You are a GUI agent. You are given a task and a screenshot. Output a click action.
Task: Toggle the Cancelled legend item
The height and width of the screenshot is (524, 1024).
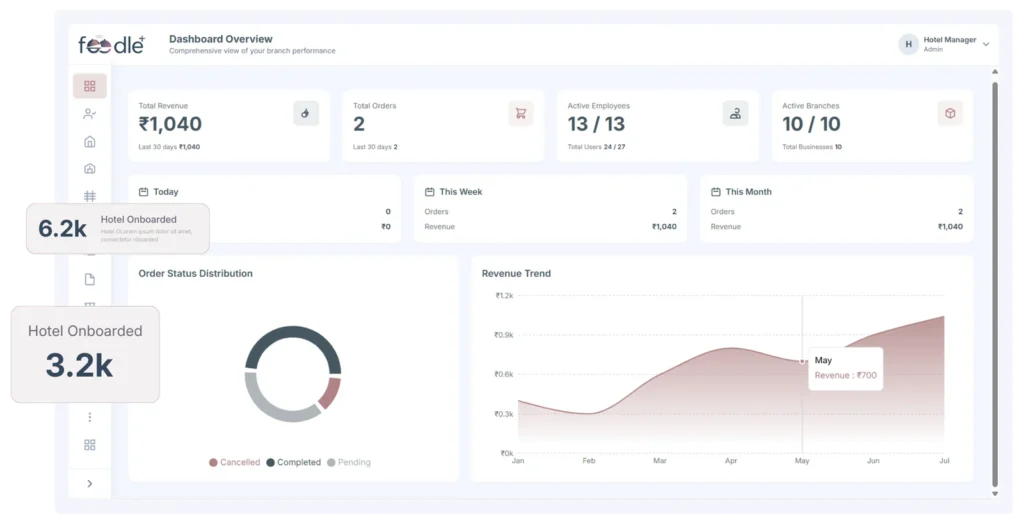pyautogui.click(x=234, y=462)
